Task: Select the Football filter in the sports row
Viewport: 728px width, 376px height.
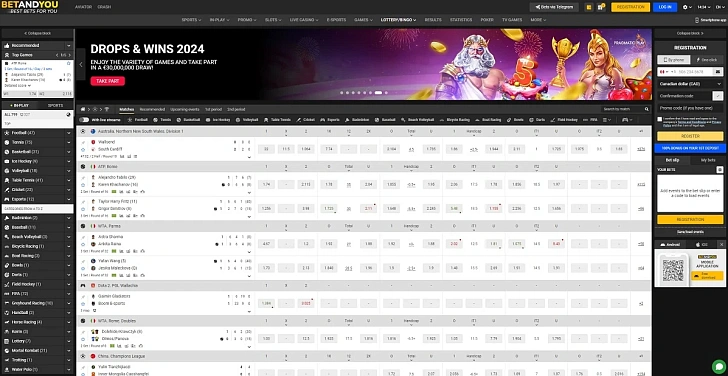Action: [138, 120]
